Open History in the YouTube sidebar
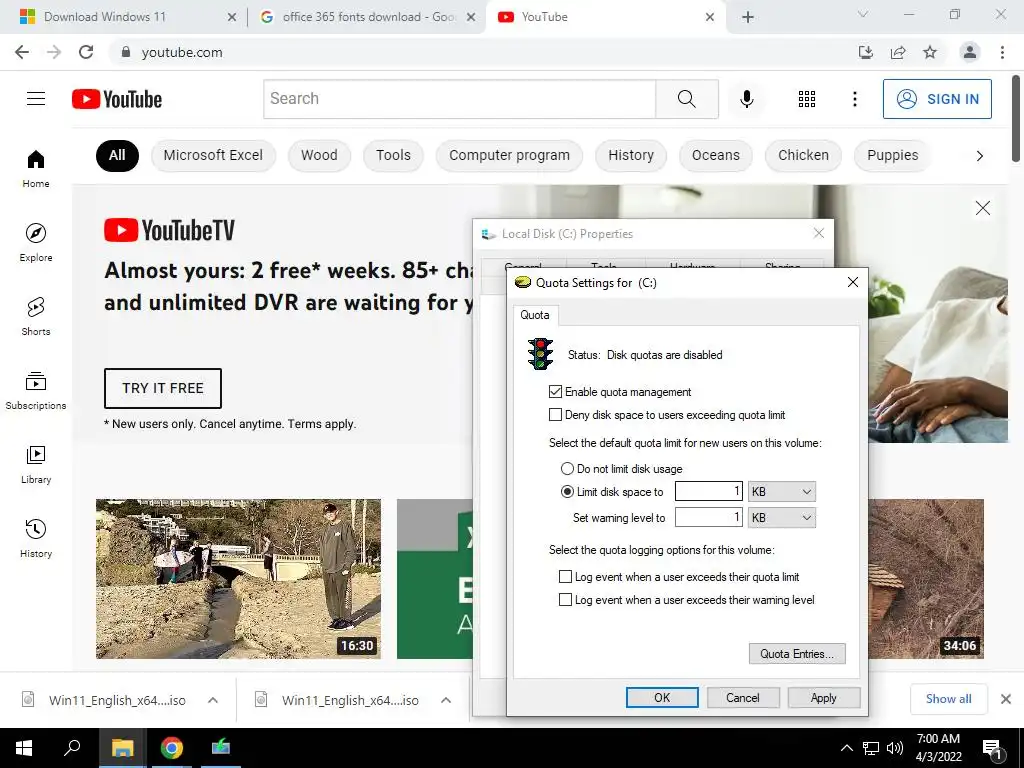This screenshot has height=768, width=1024. tap(36, 538)
